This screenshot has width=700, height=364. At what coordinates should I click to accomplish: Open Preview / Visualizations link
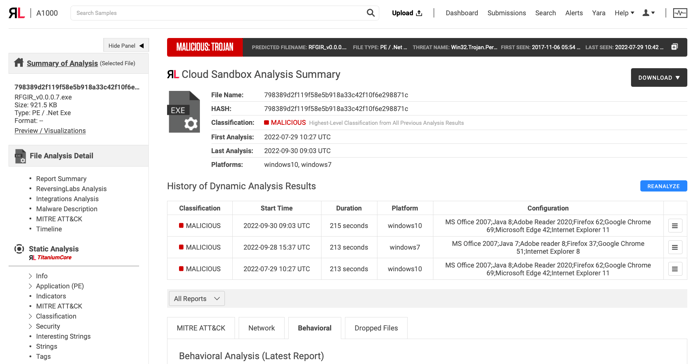pyautogui.click(x=50, y=130)
